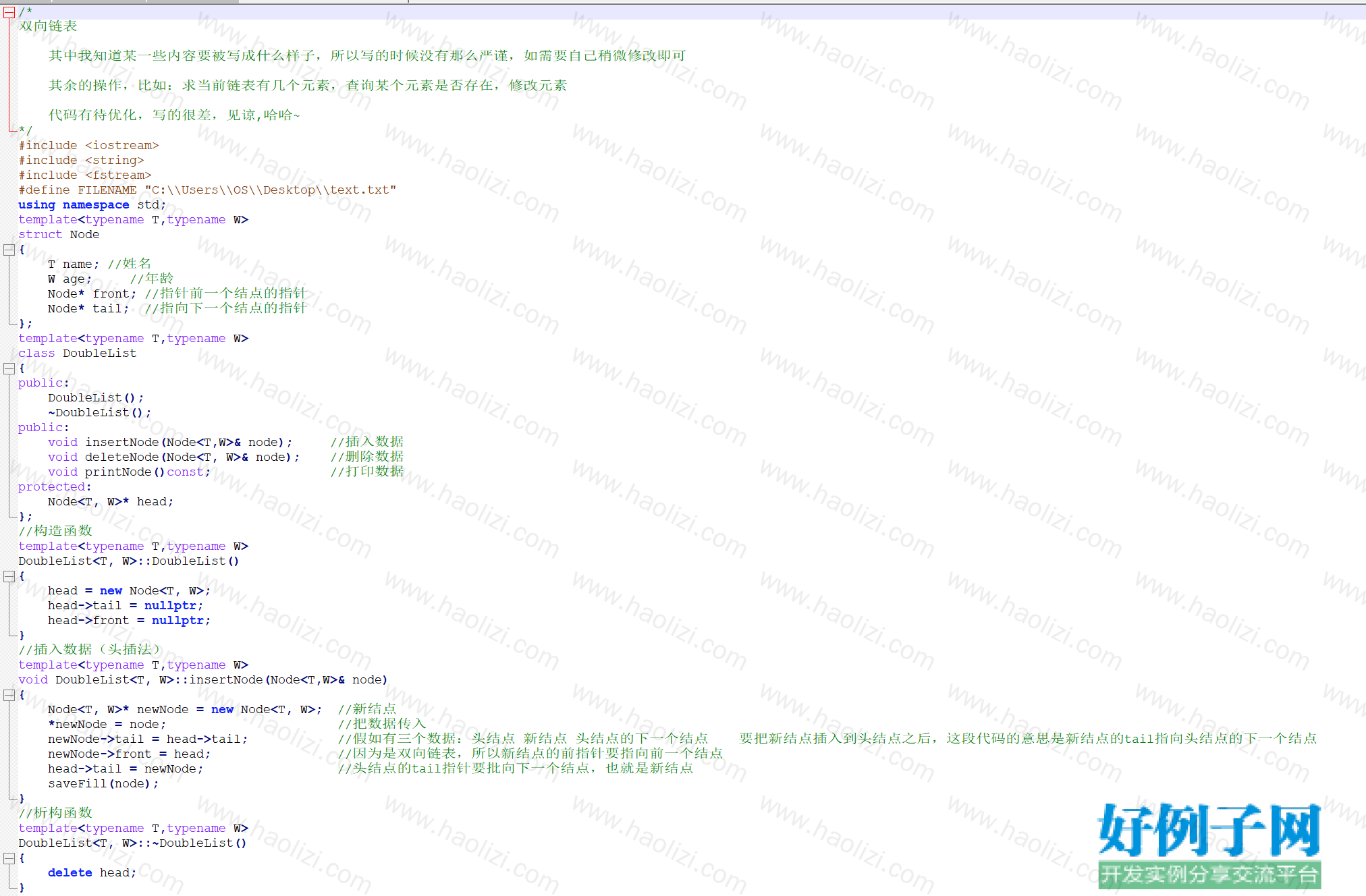This screenshot has width=1366, height=896.
Task: Click the 'delete head;' line
Action: [x=92, y=872]
